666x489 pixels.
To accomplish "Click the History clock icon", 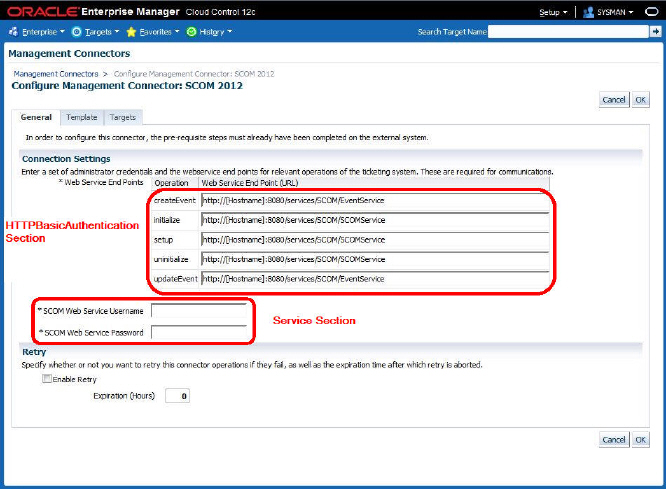I will 192,32.
